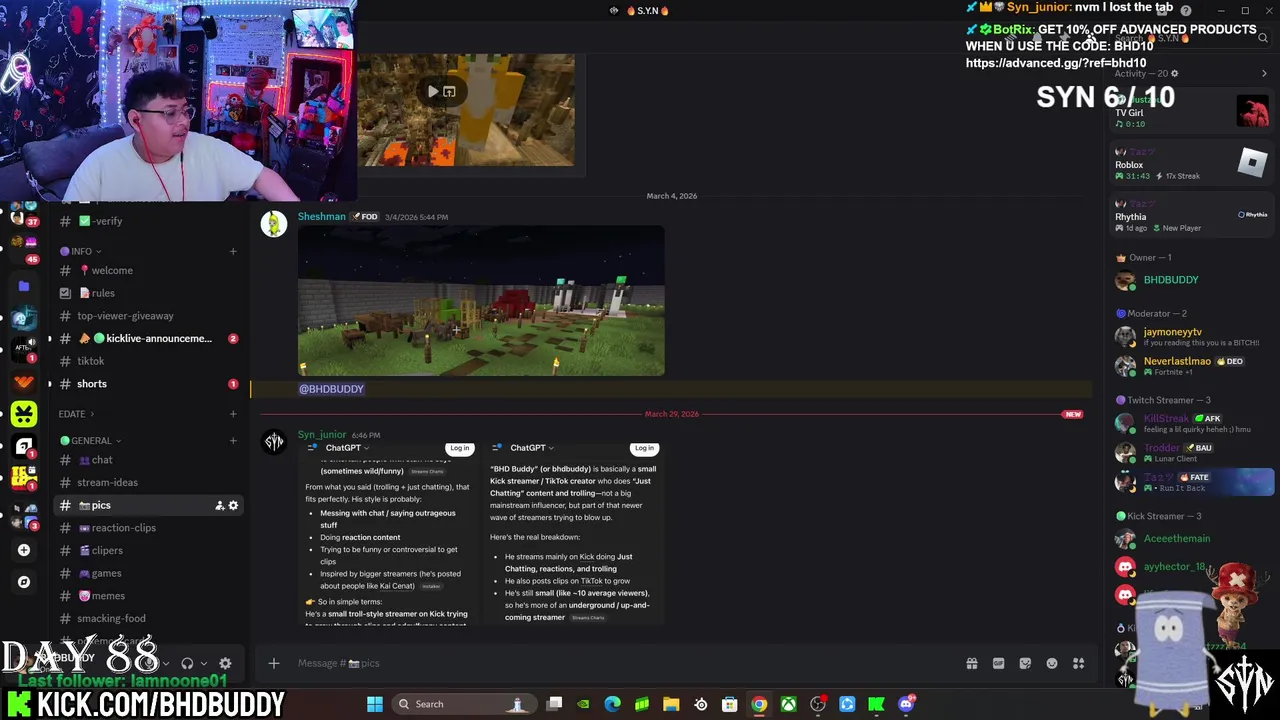Open the stream-ideas channel
1280x720 pixels.
click(x=148, y=482)
